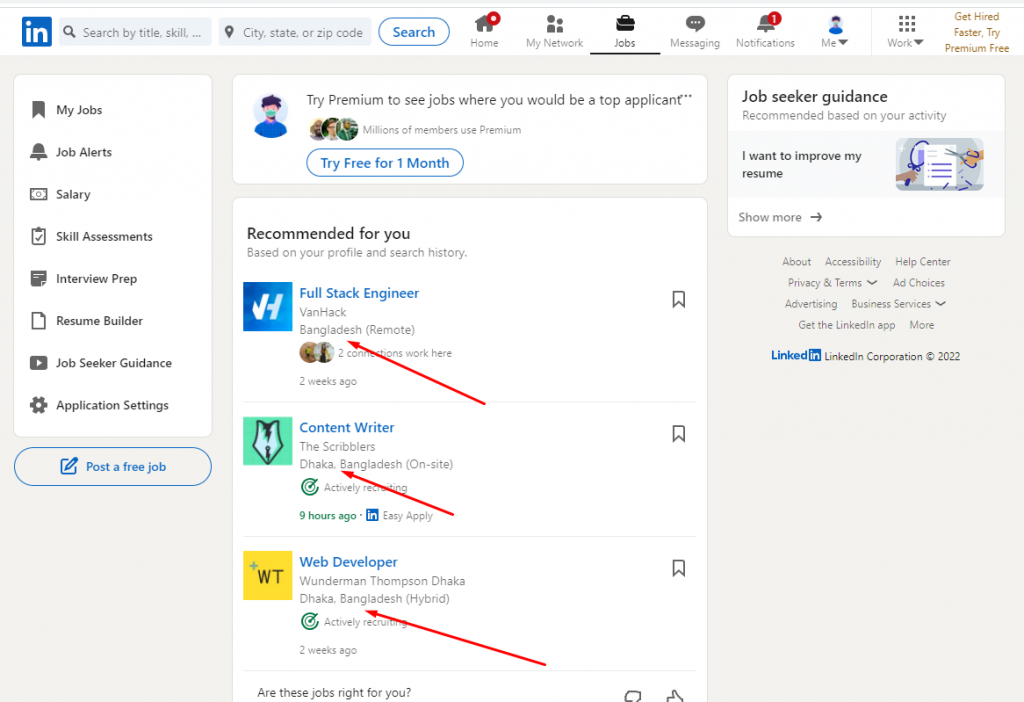Open Skill Assessments in sidebar

[91, 236]
